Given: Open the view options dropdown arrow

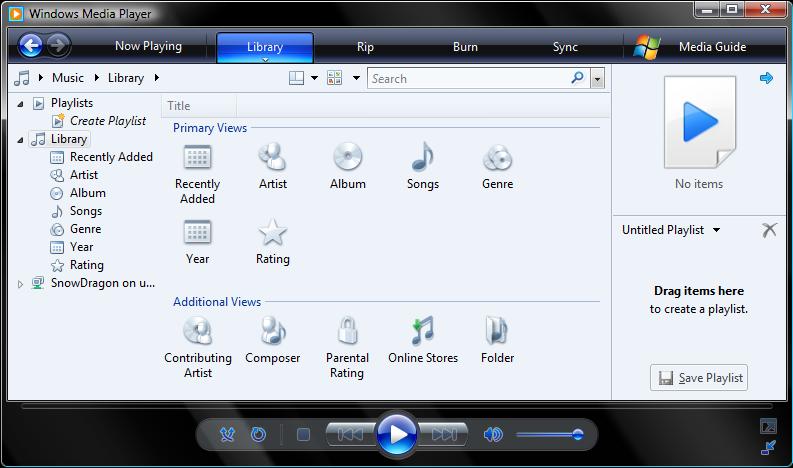Looking at the screenshot, I should [x=356, y=78].
